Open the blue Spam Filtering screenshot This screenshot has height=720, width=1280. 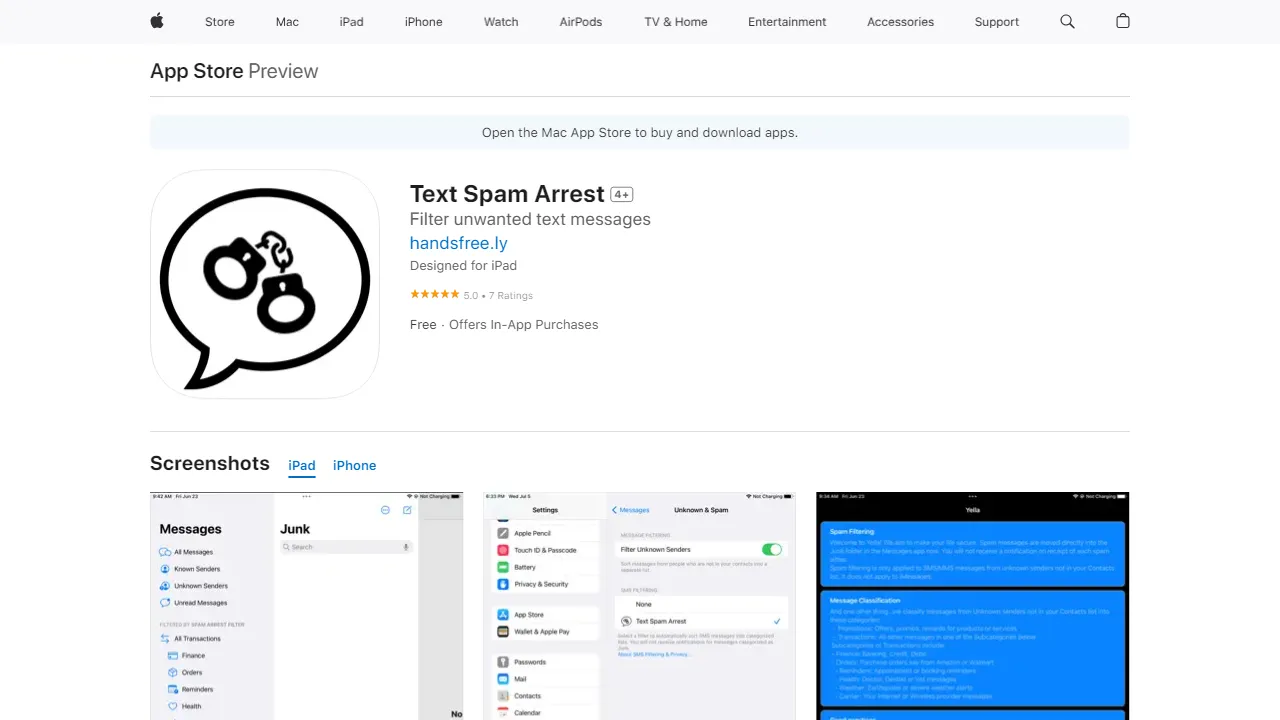pos(973,606)
